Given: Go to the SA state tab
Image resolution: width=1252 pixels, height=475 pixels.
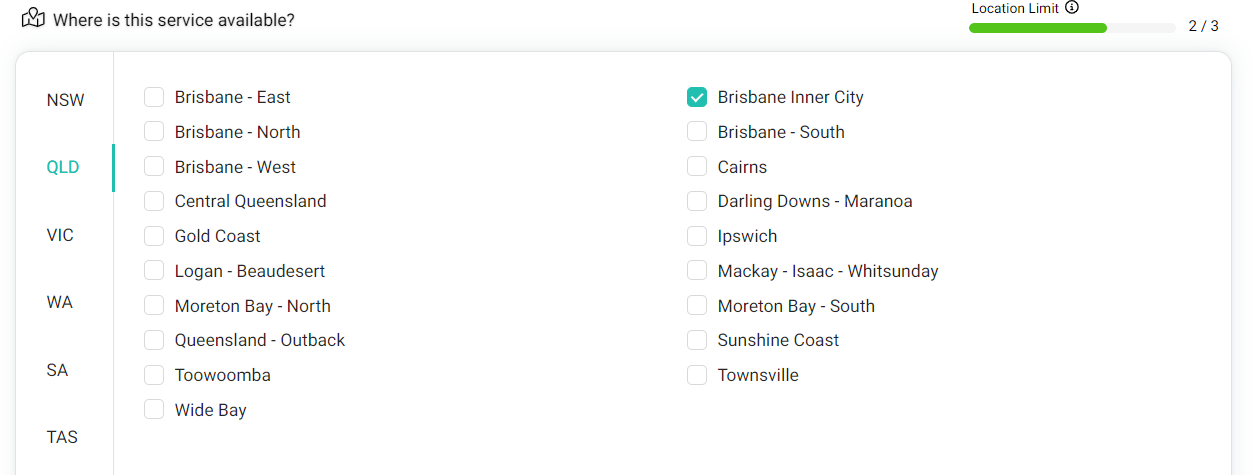Looking at the screenshot, I should click(57, 370).
